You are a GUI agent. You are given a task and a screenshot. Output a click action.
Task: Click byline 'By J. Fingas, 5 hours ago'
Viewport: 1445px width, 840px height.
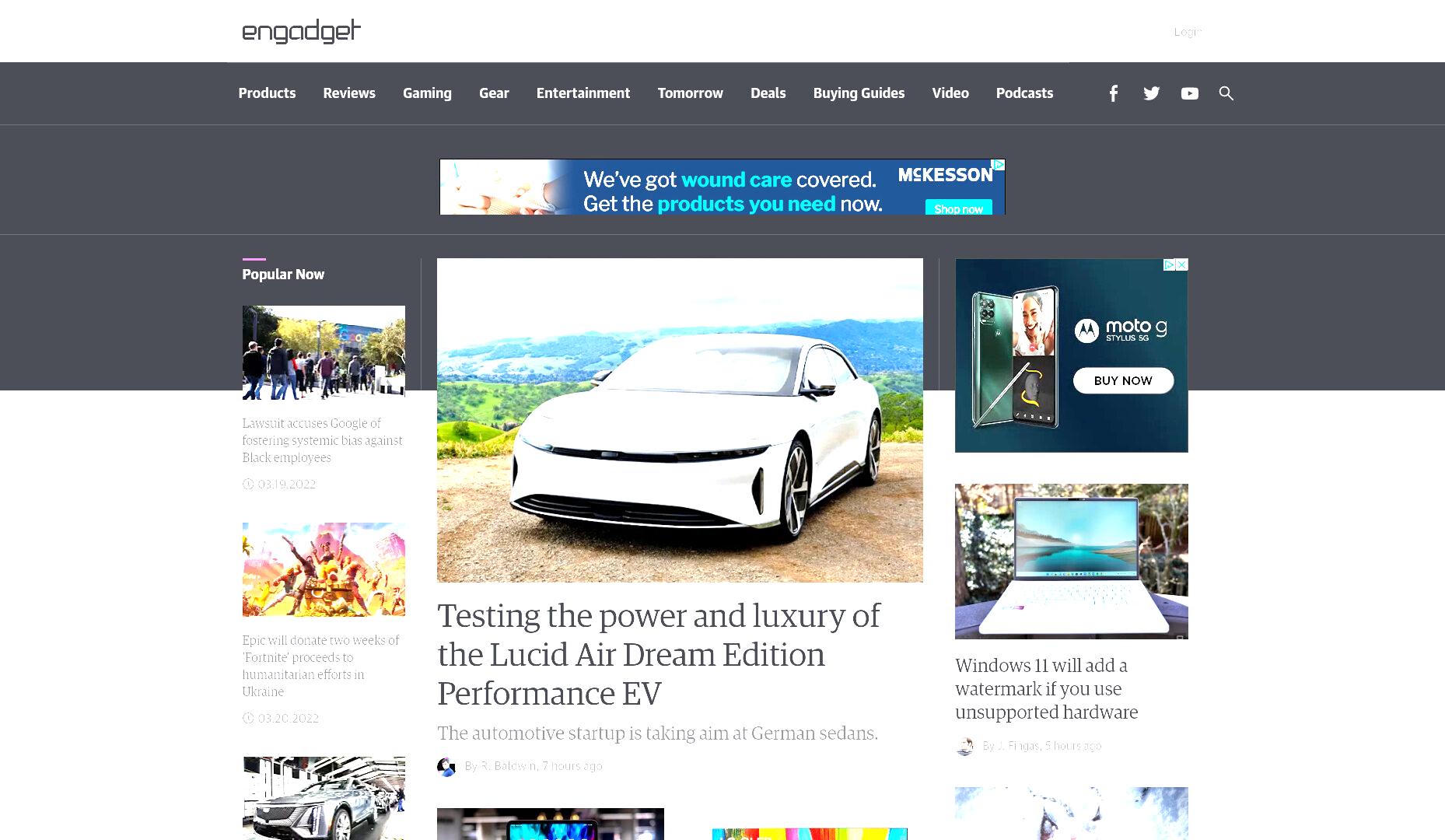point(1042,746)
